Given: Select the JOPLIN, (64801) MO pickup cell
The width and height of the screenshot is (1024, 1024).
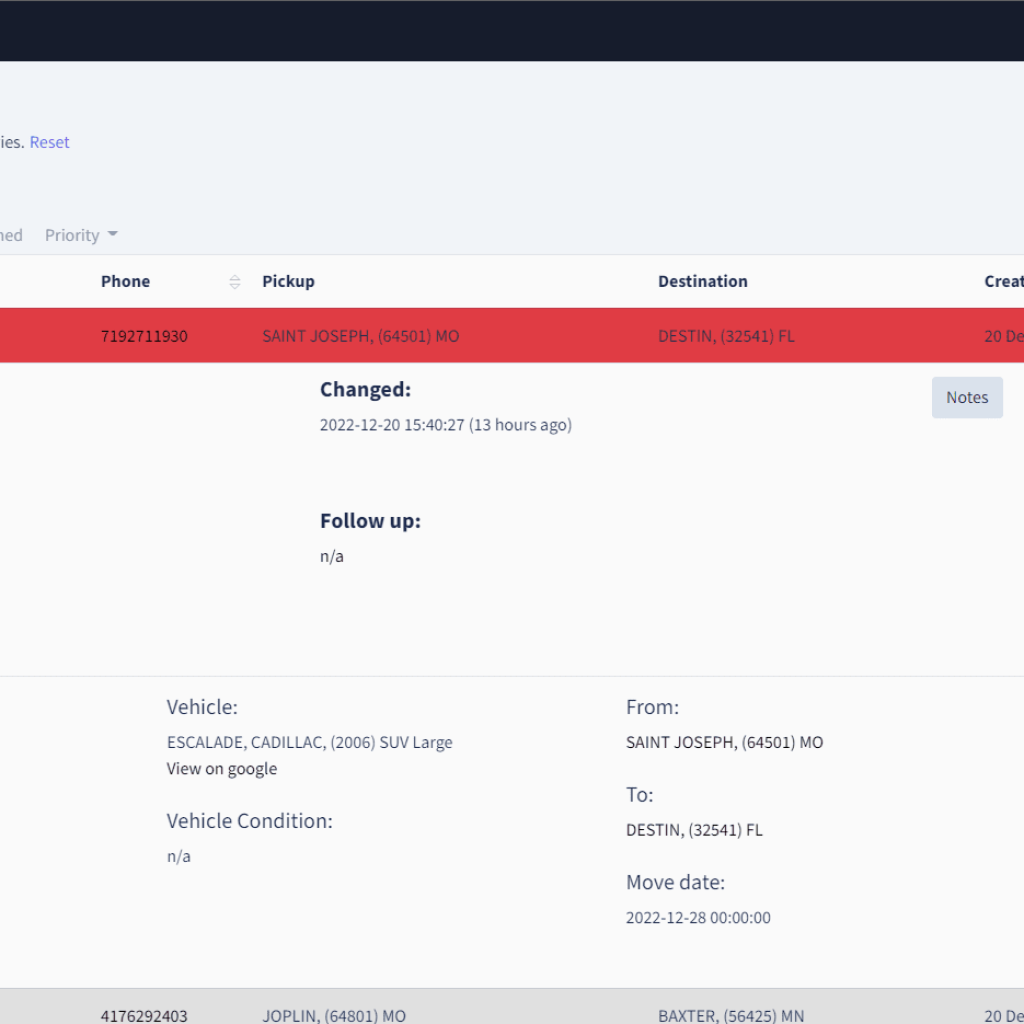Looking at the screenshot, I should coord(334,1015).
